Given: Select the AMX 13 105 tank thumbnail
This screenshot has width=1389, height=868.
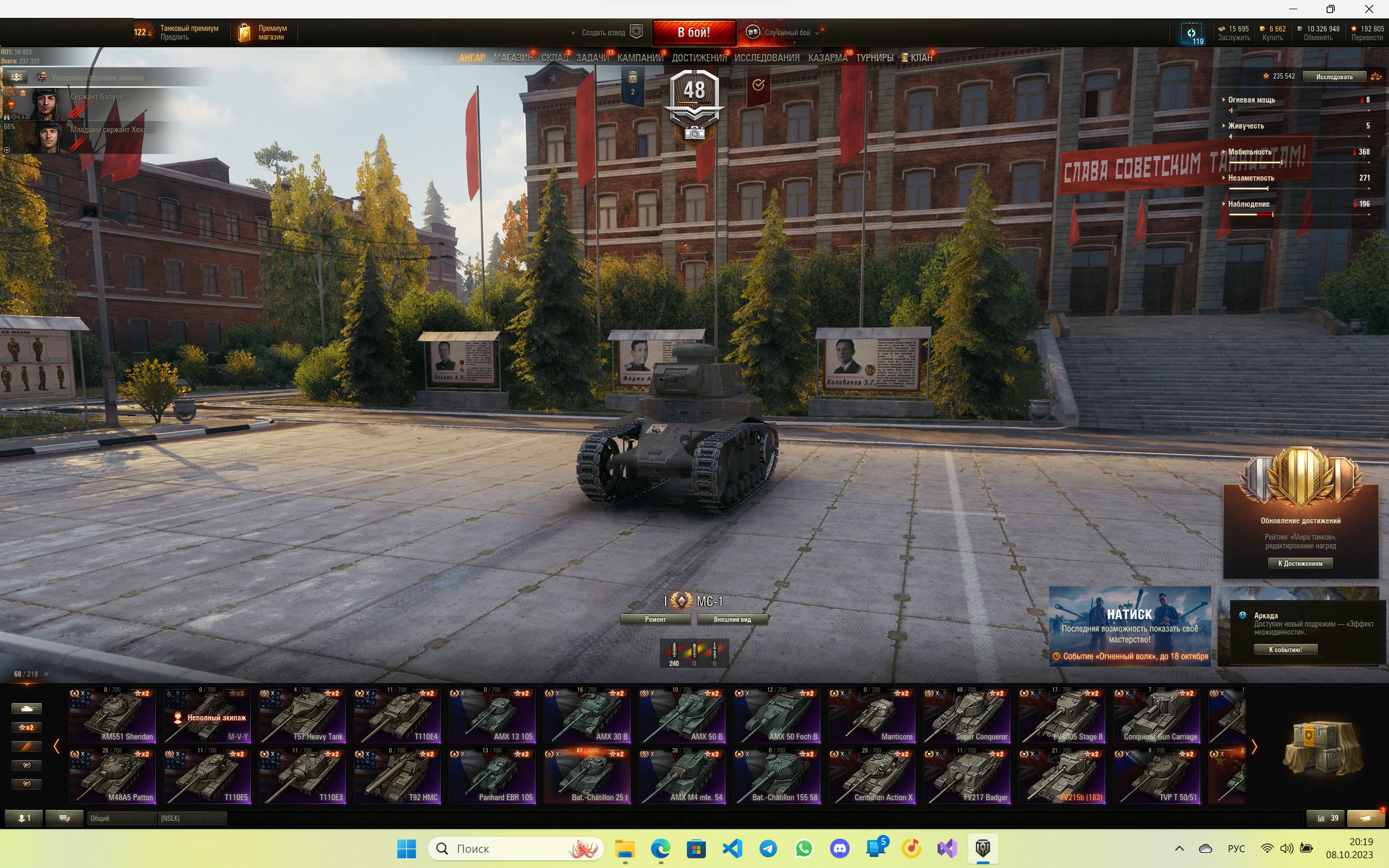Looking at the screenshot, I should tap(492, 716).
